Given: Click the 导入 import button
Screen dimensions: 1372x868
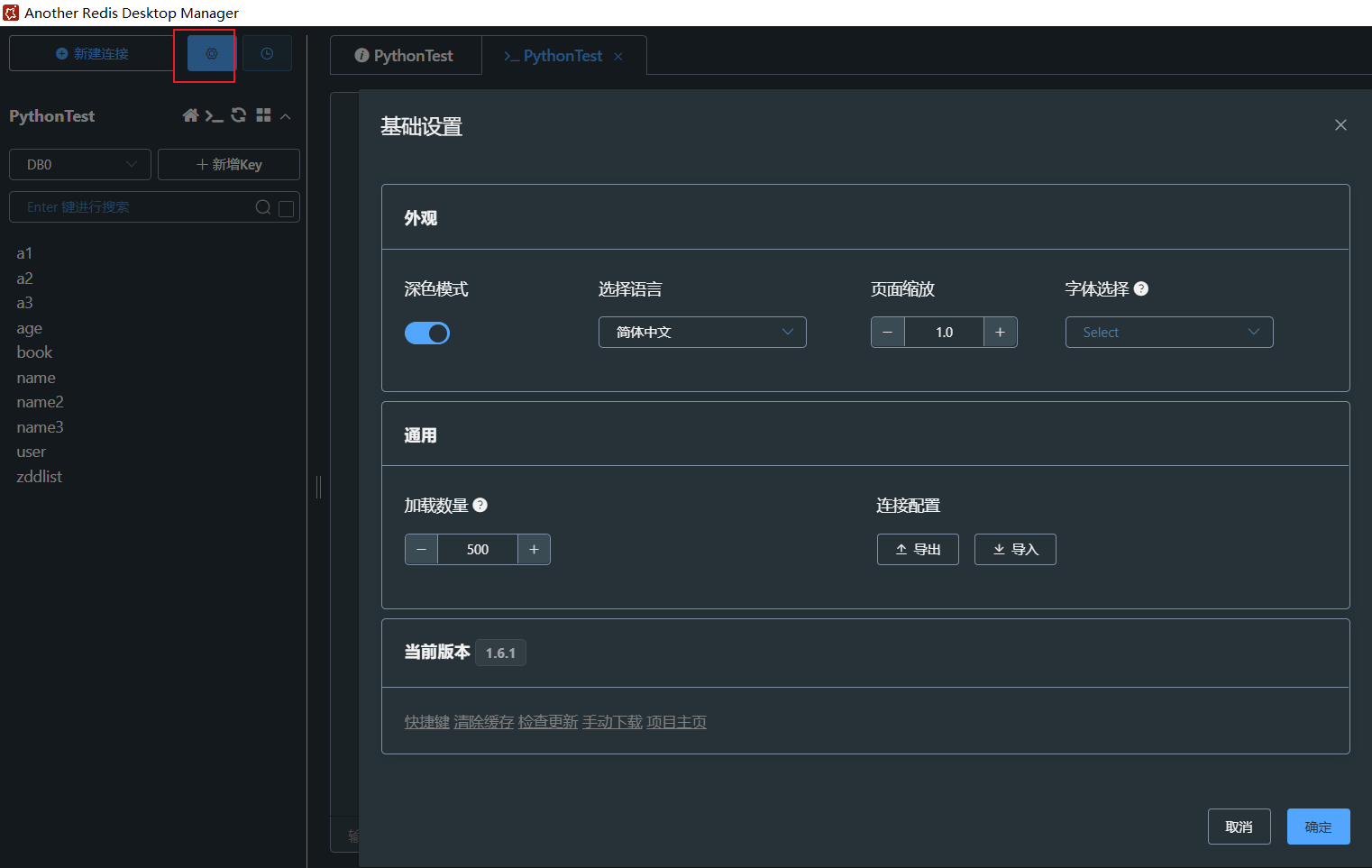Looking at the screenshot, I should pos(1015,550).
